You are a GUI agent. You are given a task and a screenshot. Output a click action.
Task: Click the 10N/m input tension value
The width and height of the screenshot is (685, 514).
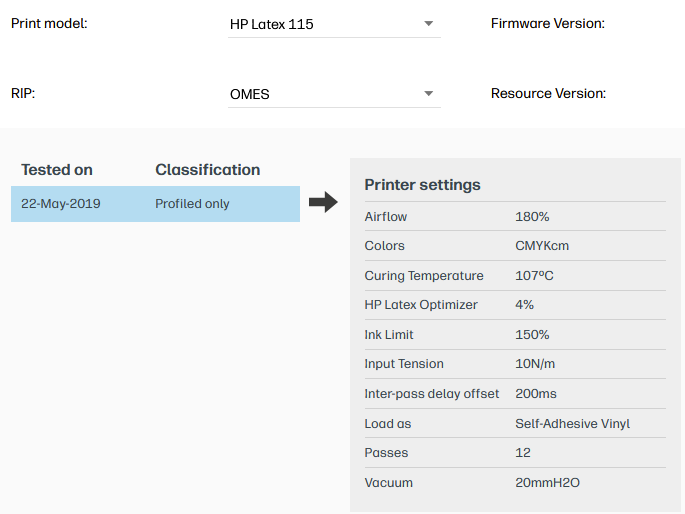coord(535,364)
